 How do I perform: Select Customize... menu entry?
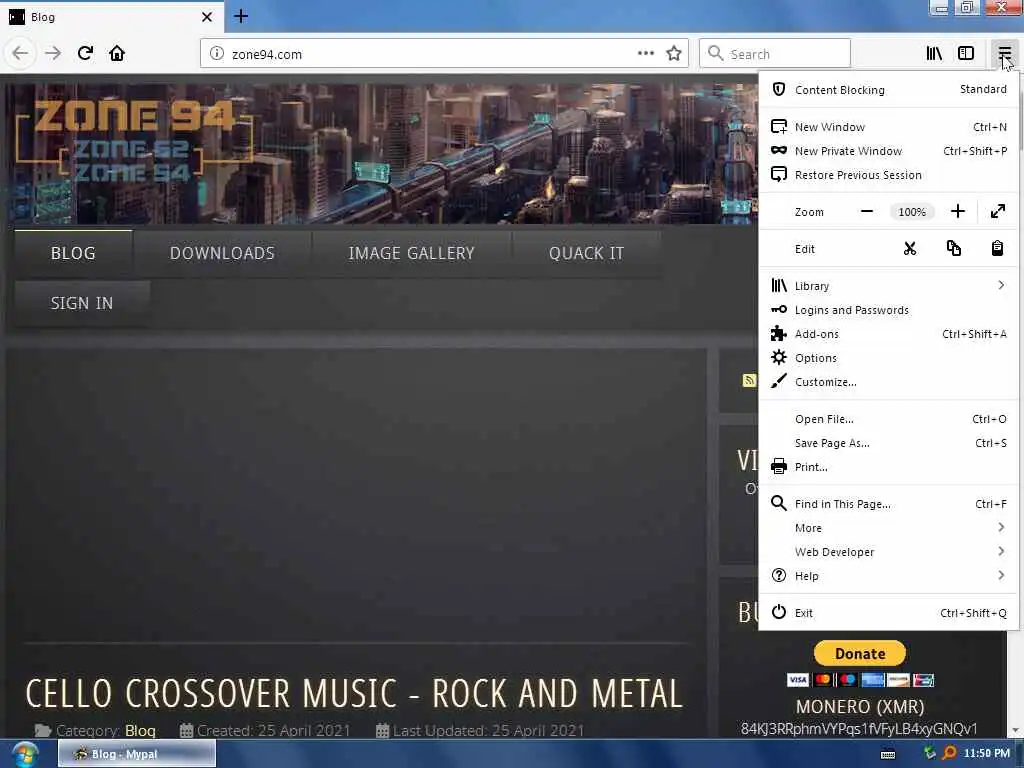pyautogui.click(x=889, y=382)
